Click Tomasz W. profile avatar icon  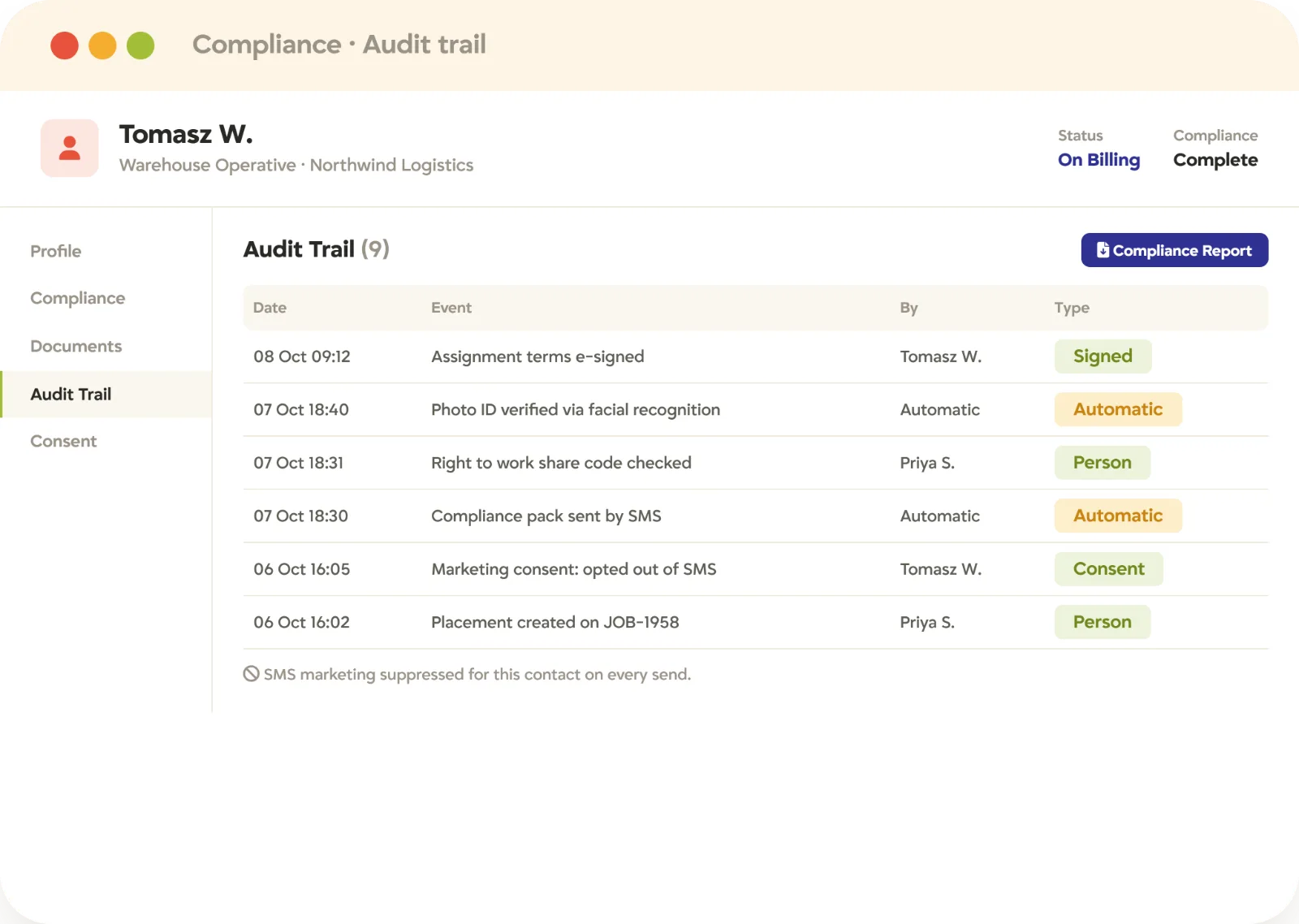click(x=70, y=149)
